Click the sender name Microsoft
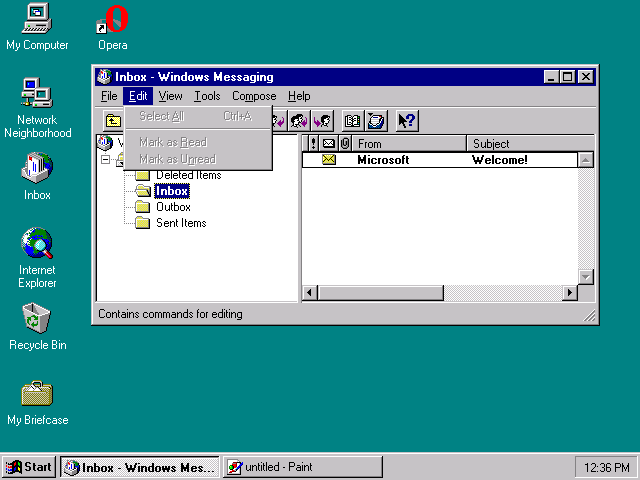This screenshot has height=480, width=640. click(383, 160)
